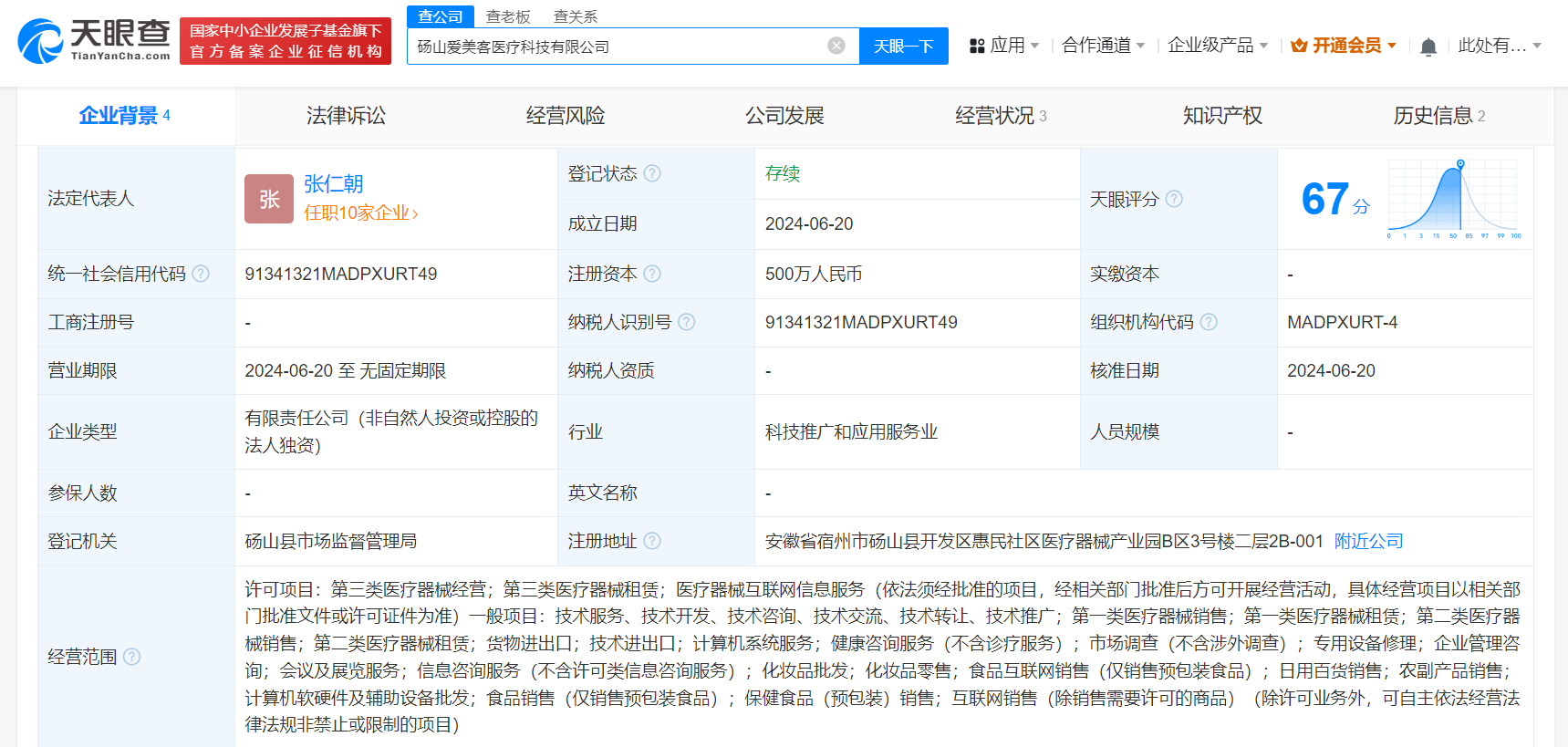
Task: Open the 经营状况 tab
Action: pyautogui.click(x=1001, y=116)
